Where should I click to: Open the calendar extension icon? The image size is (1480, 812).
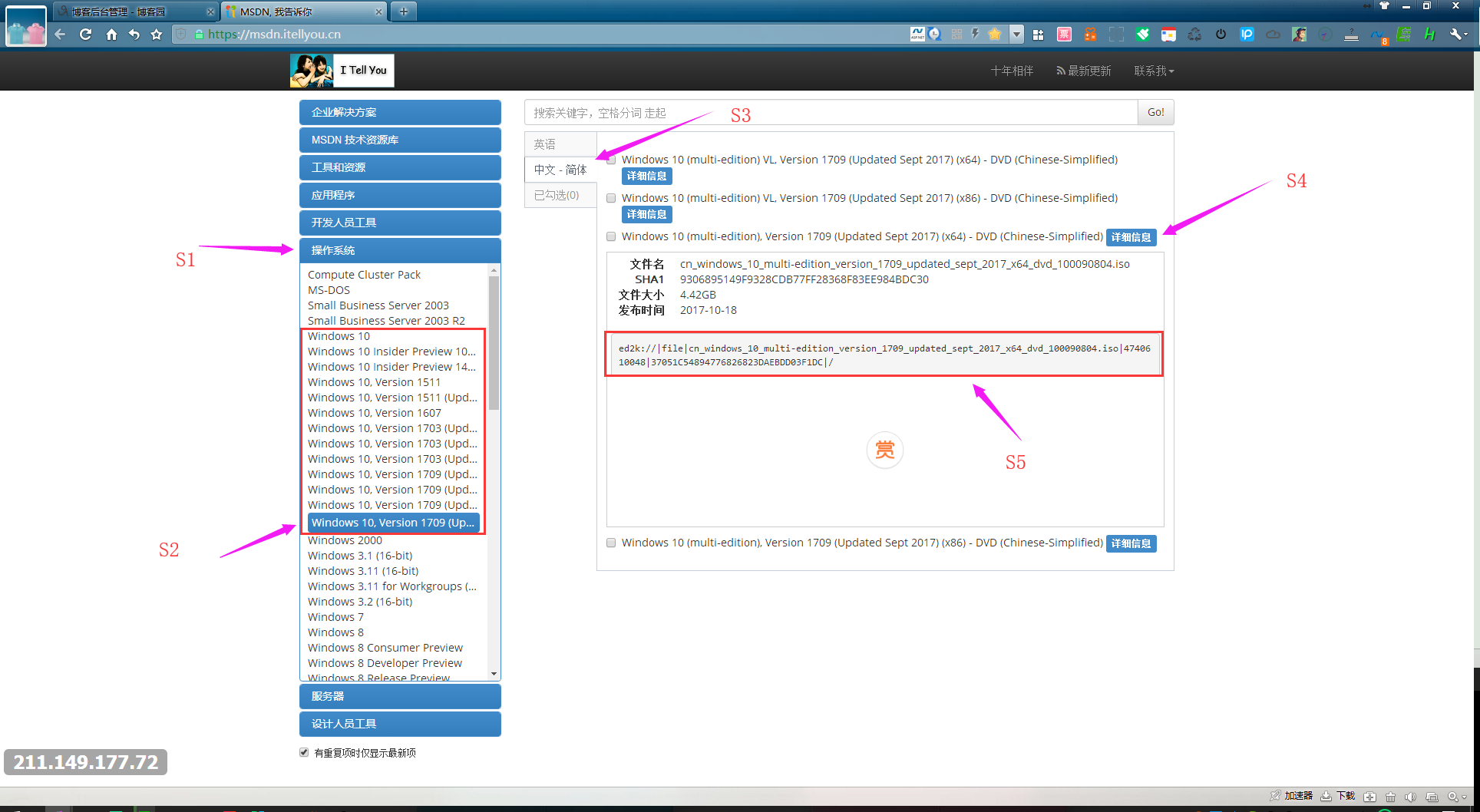pos(1168,34)
